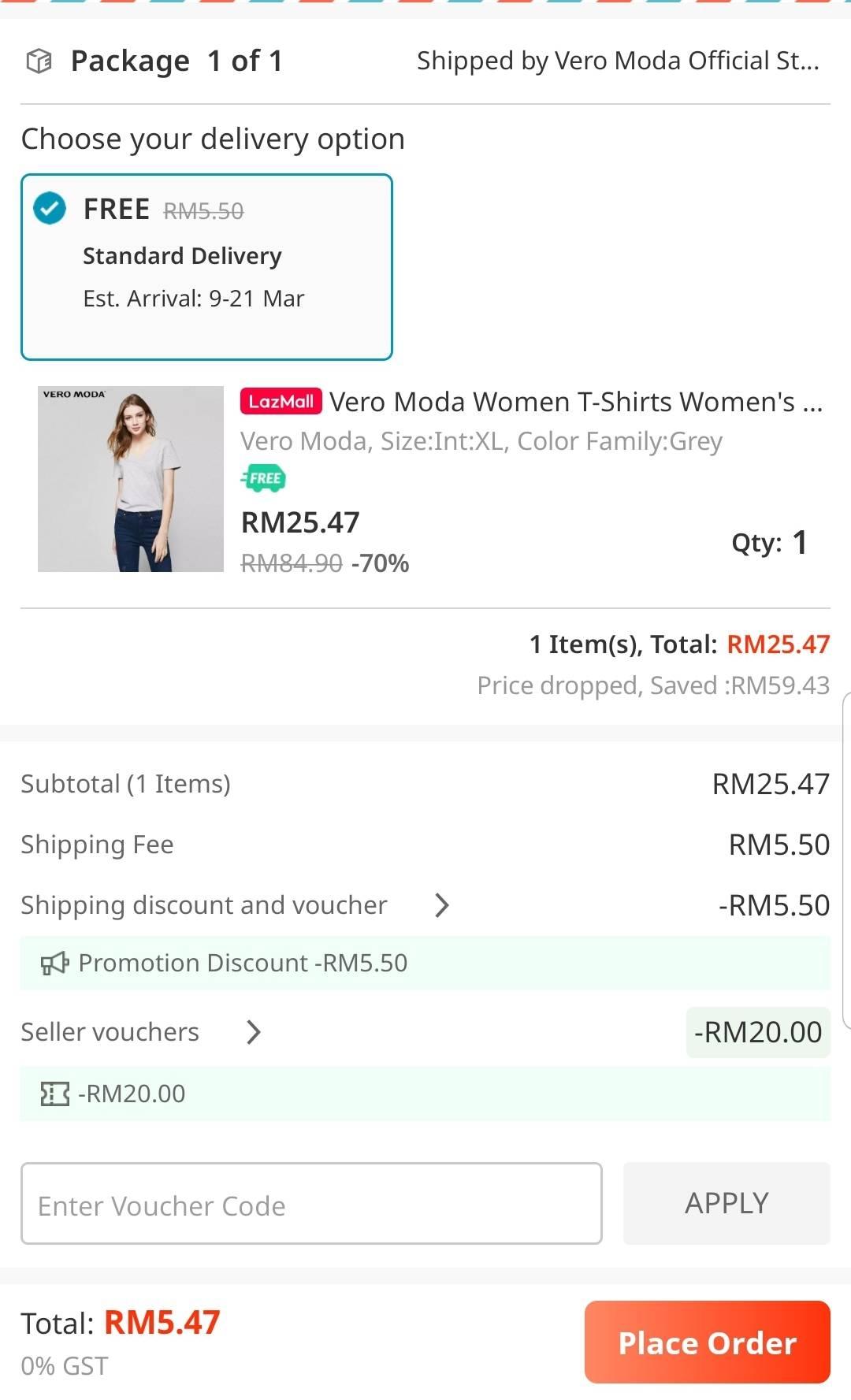The image size is (851, 1400).
Task: Expand the Seller vouchers chevron
Action: point(253,1032)
